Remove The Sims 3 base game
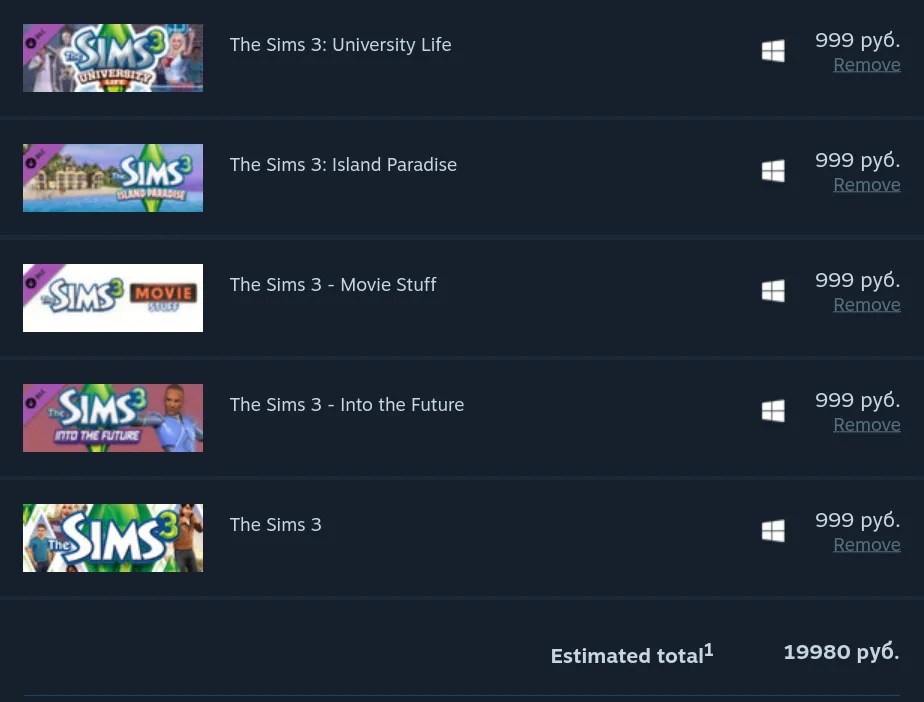The width and height of the screenshot is (924, 702). (866, 545)
